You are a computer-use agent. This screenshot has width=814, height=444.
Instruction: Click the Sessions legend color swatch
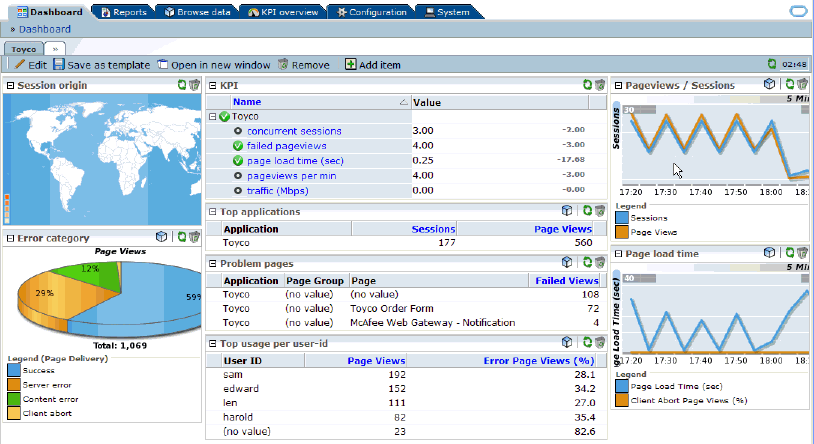pyautogui.click(x=622, y=217)
